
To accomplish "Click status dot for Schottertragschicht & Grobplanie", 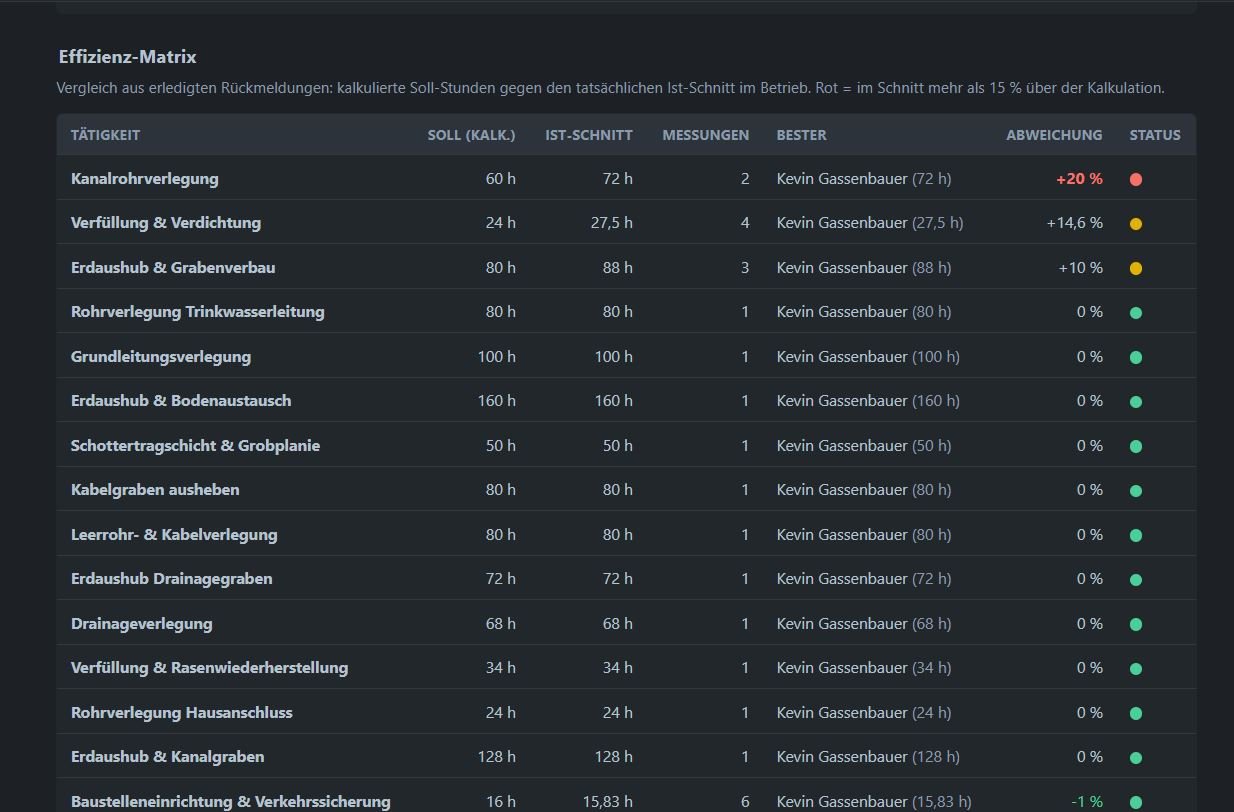I will pyautogui.click(x=1136, y=446).
